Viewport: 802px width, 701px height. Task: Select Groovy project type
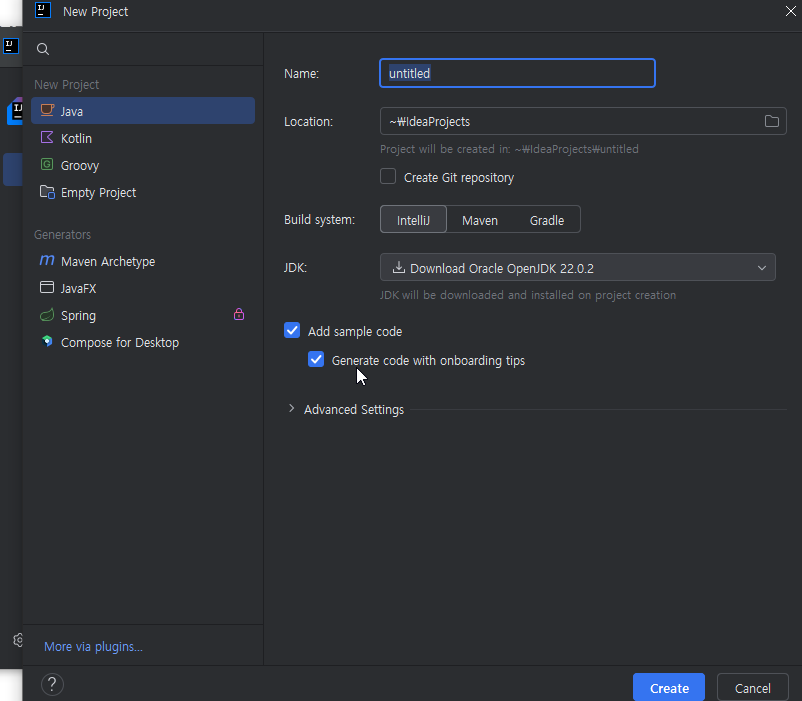click(143, 165)
